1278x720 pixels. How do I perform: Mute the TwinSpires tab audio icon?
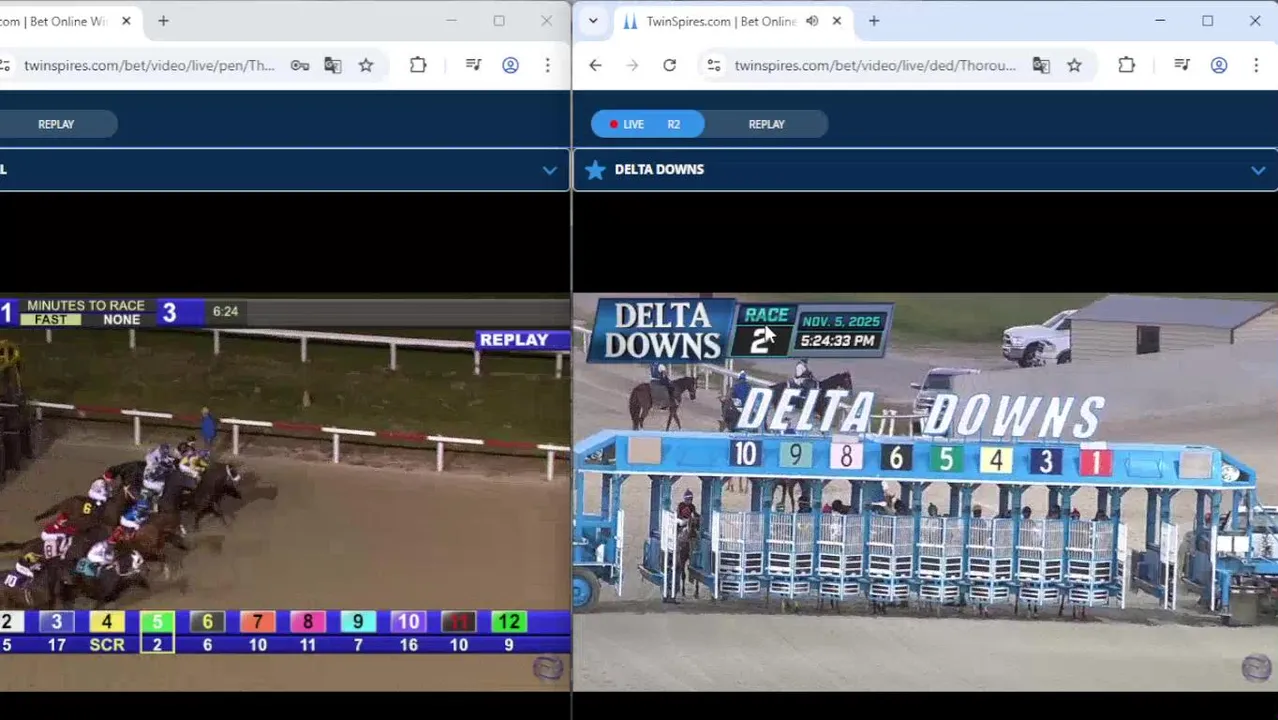(x=812, y=21)
